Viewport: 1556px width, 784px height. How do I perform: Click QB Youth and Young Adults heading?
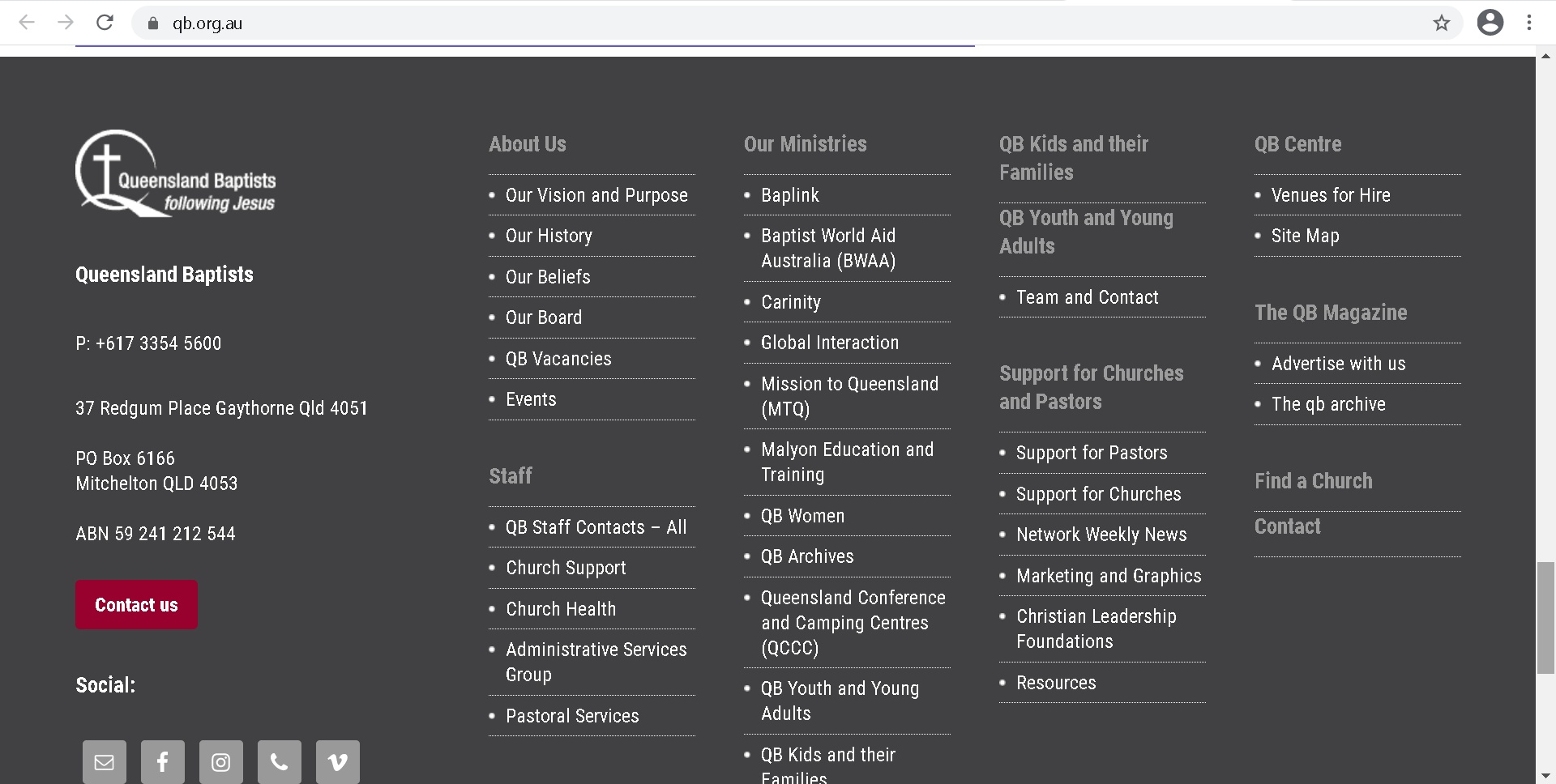point(1086,232)
